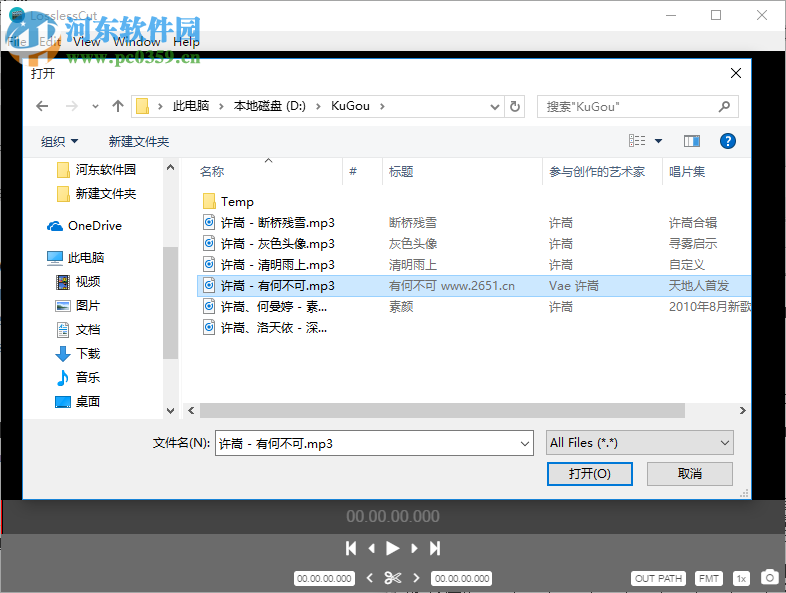The image size is (786, 593).
Task: Open the 视频 library
Action: (78, 282)
